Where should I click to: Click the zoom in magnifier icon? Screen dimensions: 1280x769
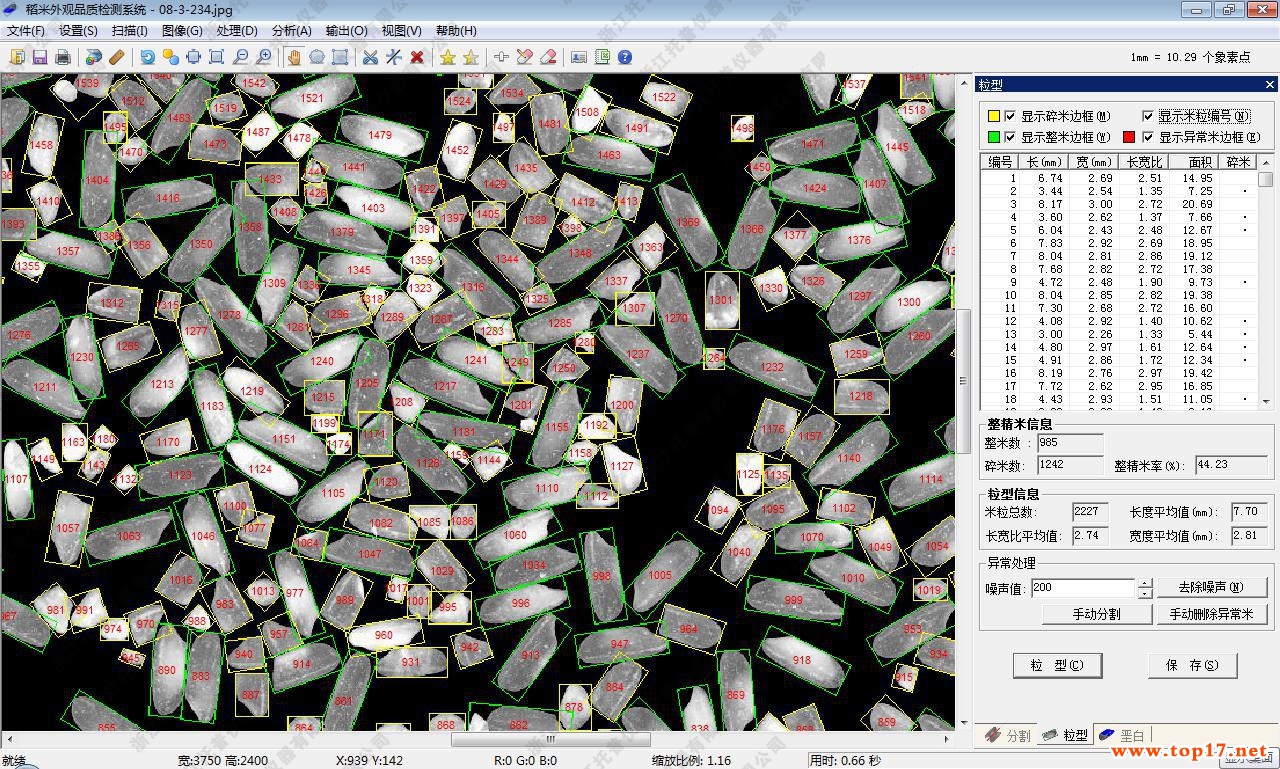pyautogui.click(x=264, y=57)
